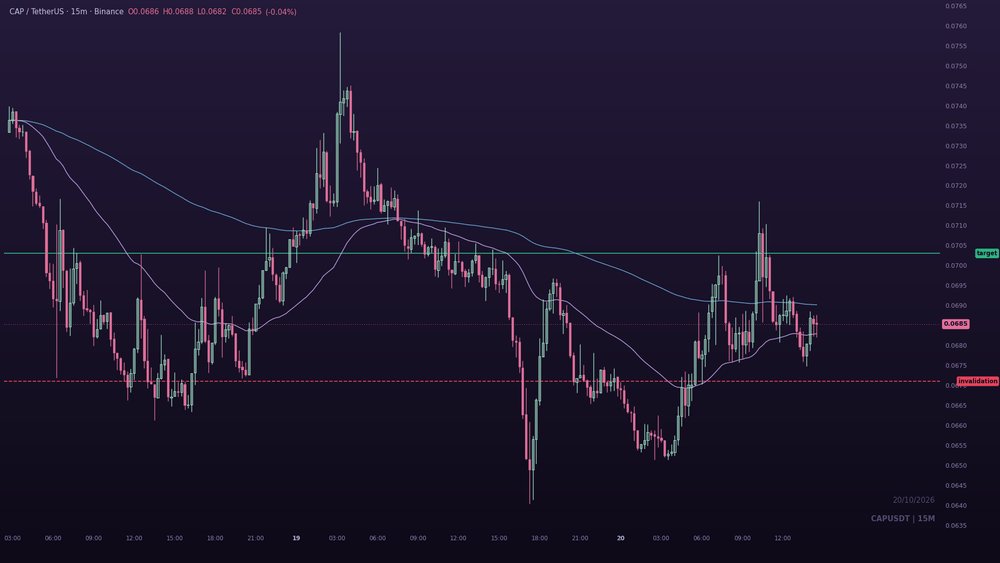Image resolution: width=1000 pixels, height=563 pixels.
Task: Select the dashed red invalidation line
Action: coord(472,381)
